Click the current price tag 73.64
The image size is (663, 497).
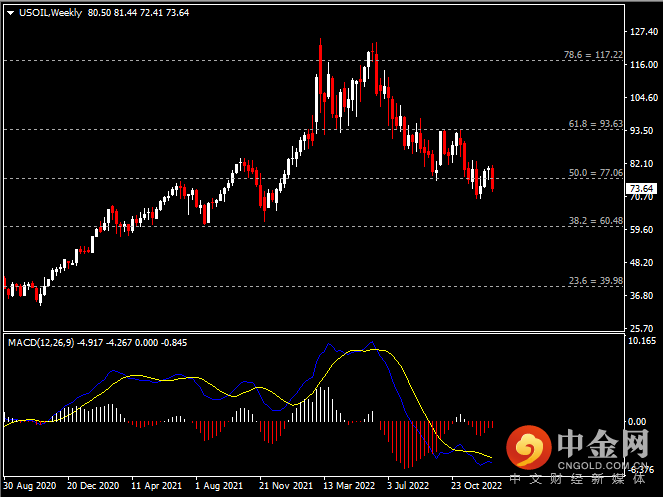(x=640, y=188)
